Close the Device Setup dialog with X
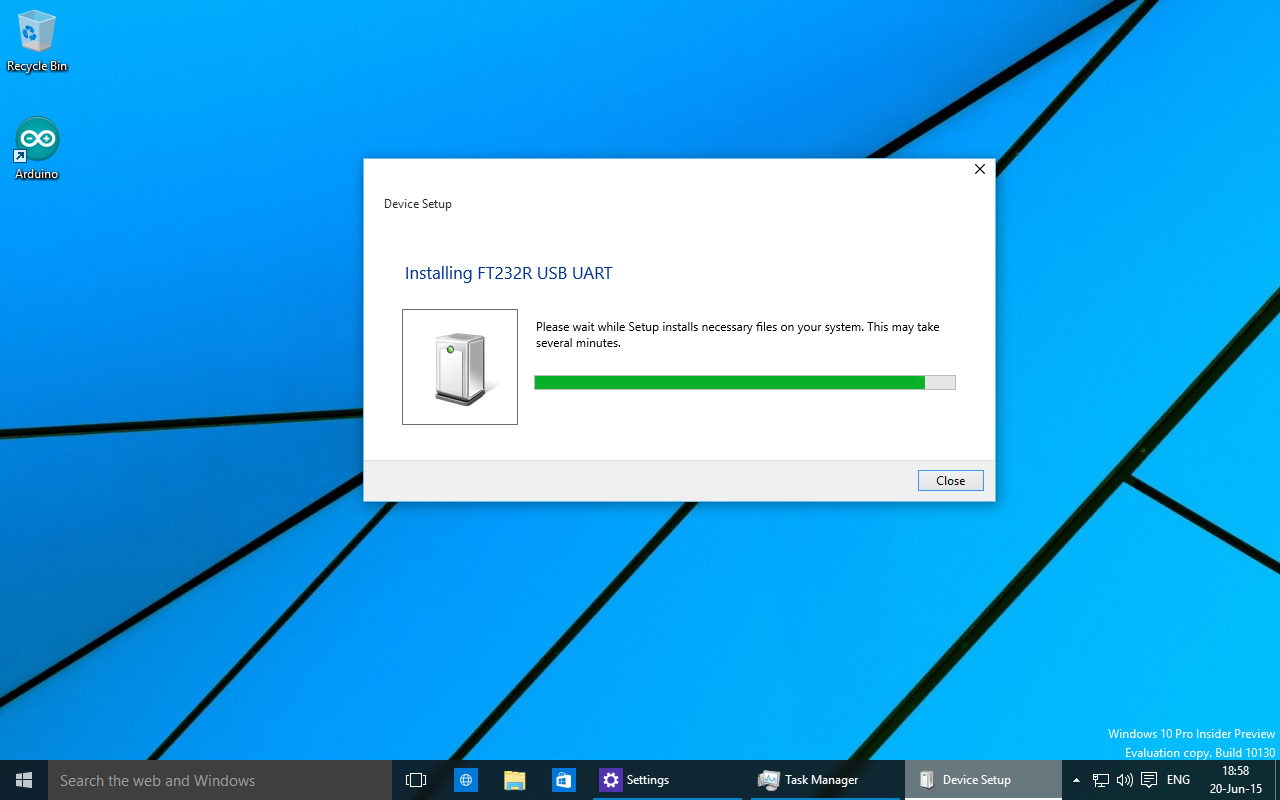The height and width of the screenshot is (800, 1280). coord(980,169)
